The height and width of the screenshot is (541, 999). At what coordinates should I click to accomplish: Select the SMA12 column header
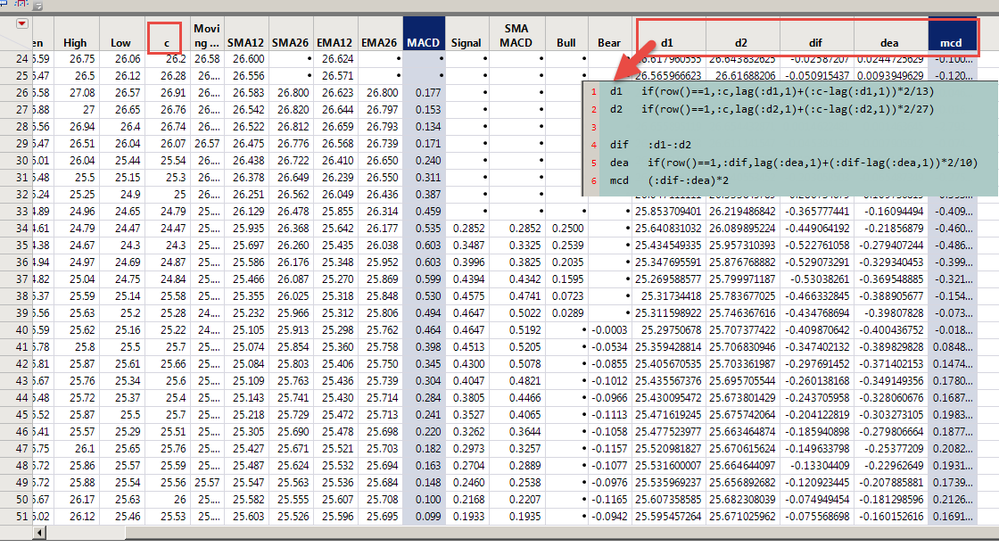245,43
